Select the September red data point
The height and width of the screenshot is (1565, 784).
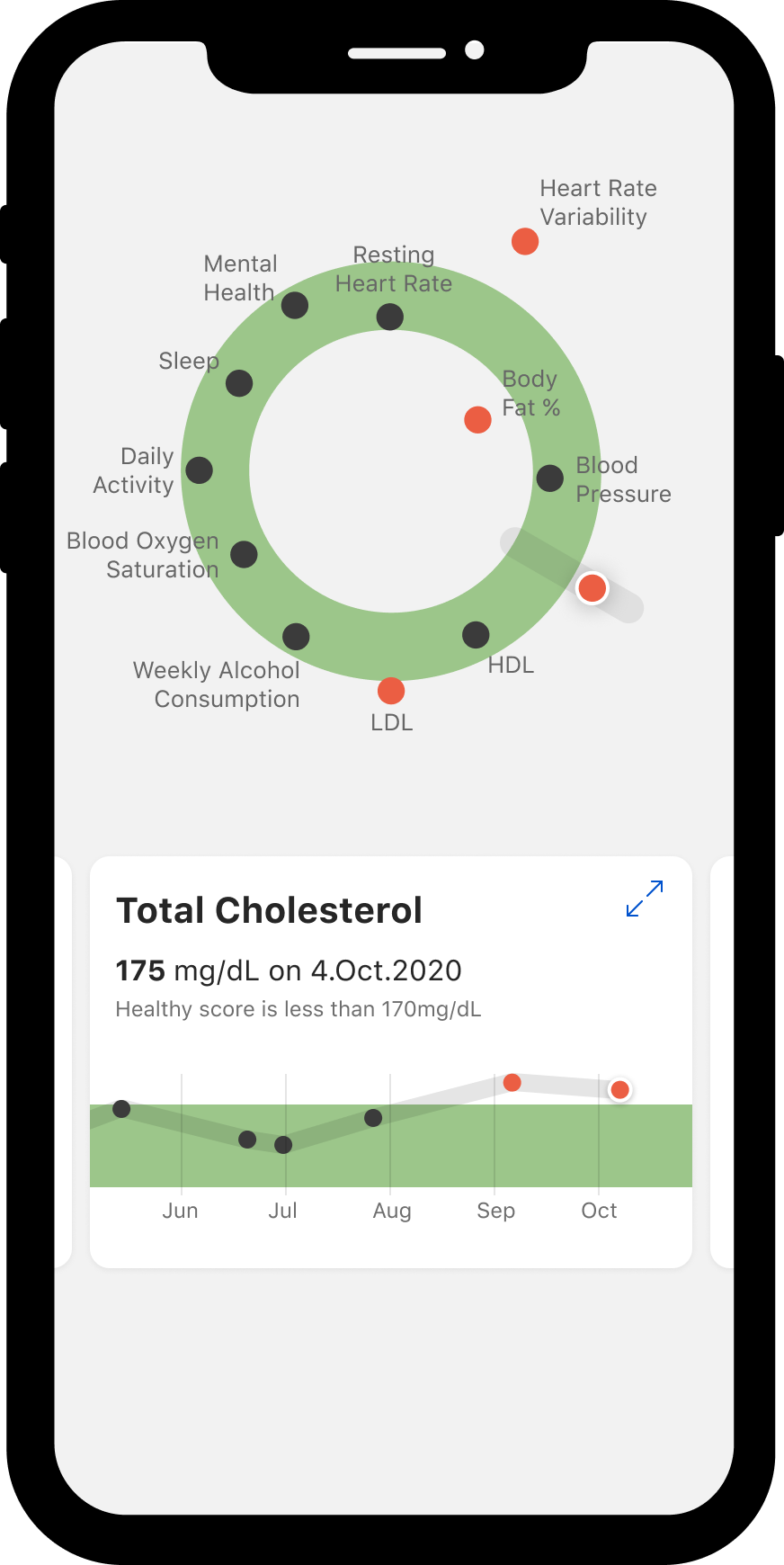tap(512, 1082)
